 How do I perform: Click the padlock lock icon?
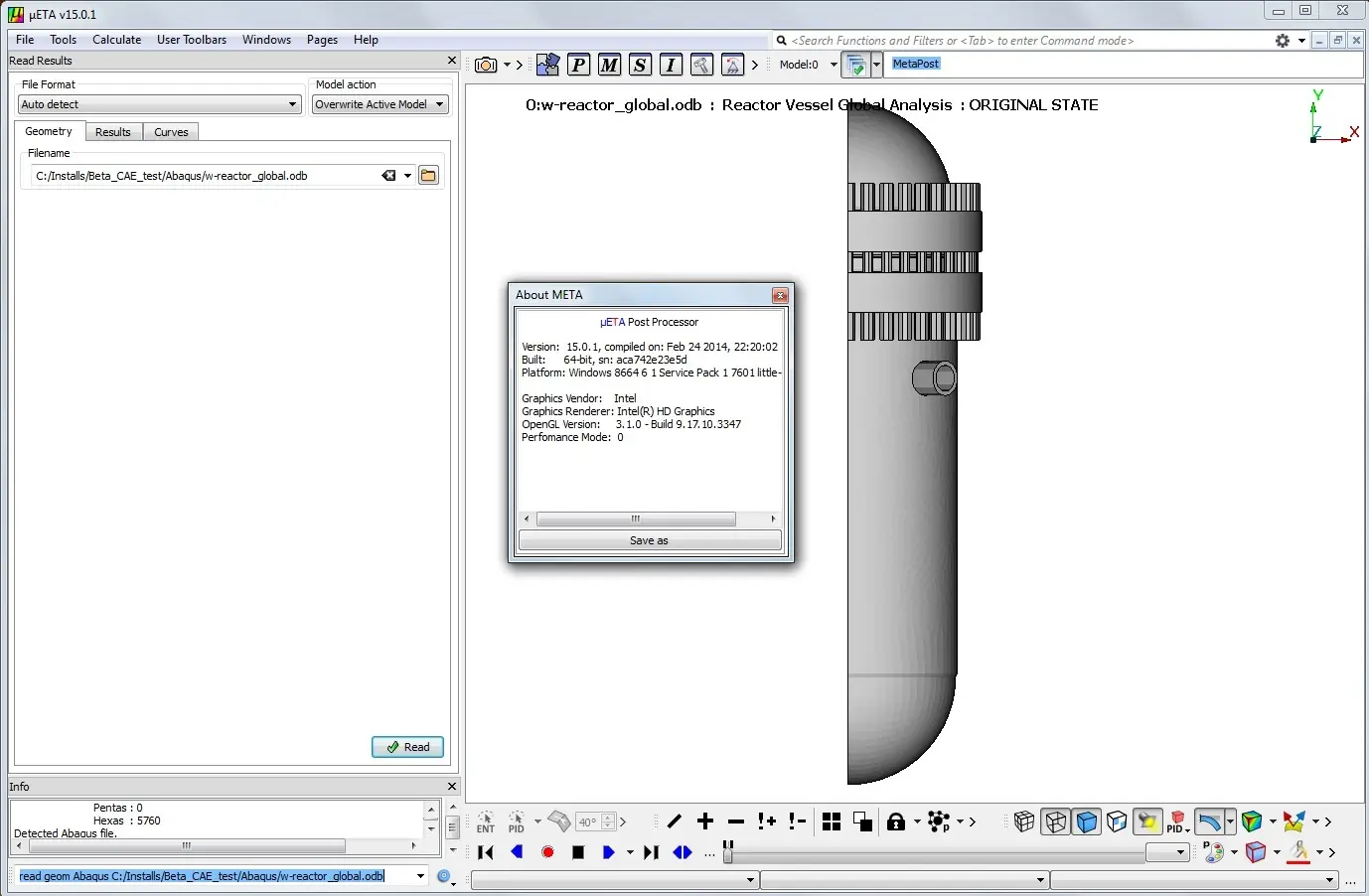click(896, 821)
